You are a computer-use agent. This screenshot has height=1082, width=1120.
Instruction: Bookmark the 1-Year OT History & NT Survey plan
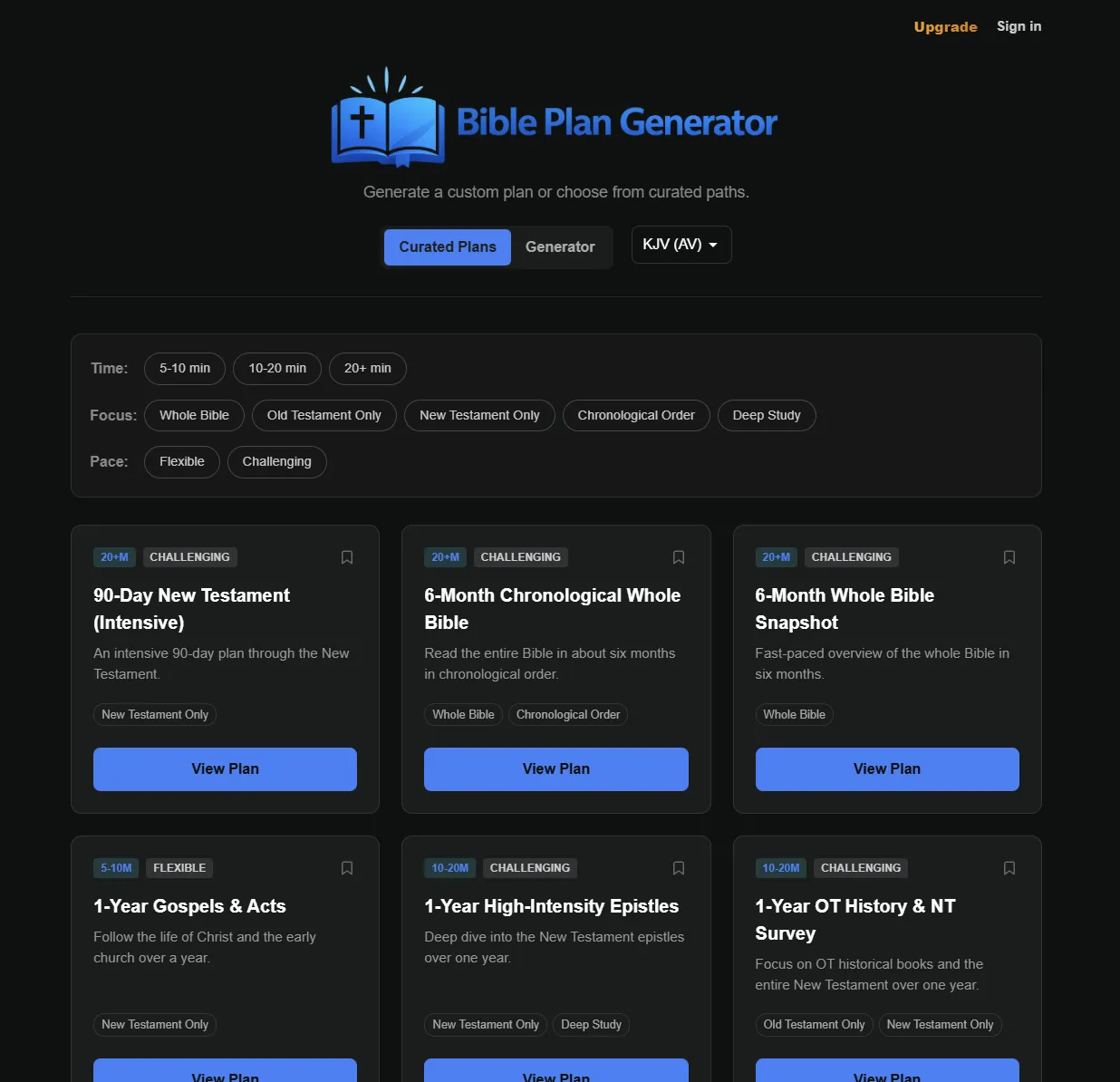pos(1009,868)
